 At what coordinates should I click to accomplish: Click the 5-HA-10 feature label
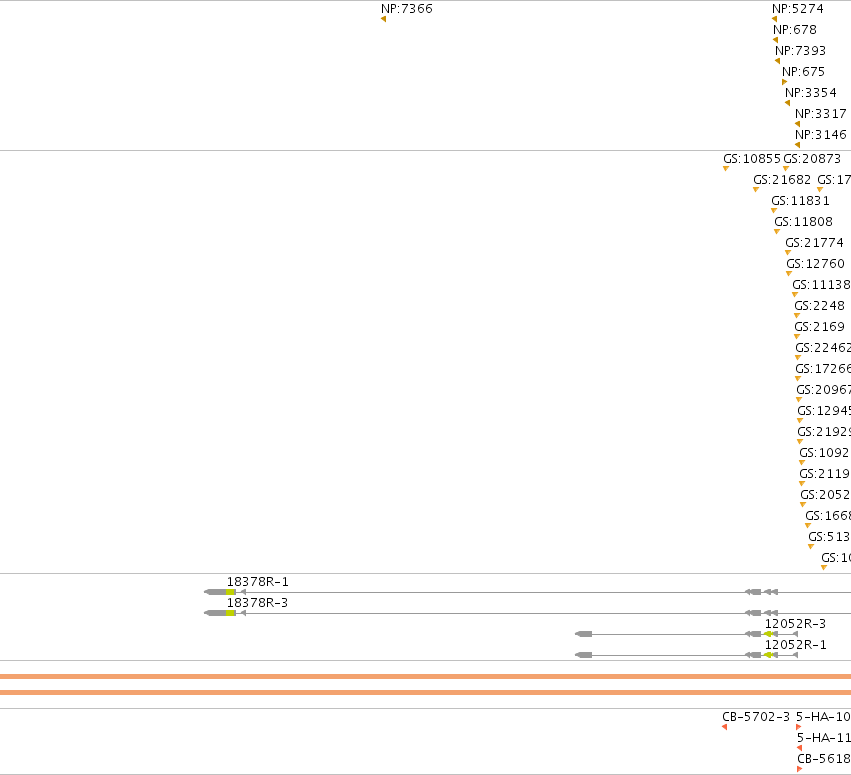pos(823,717)
